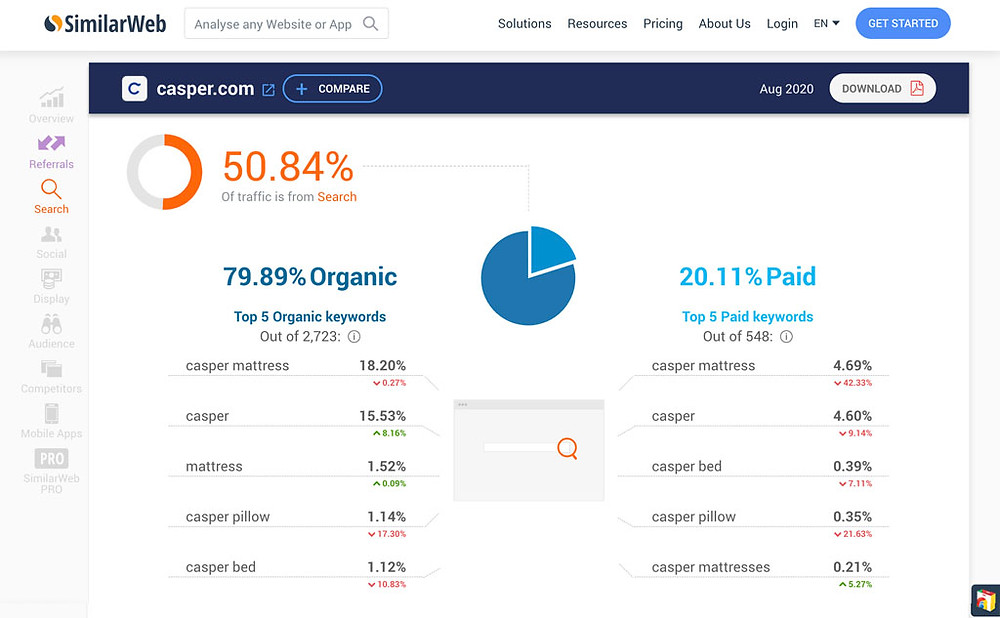Click the casper.com favicon logo

[x=135, y=89]
